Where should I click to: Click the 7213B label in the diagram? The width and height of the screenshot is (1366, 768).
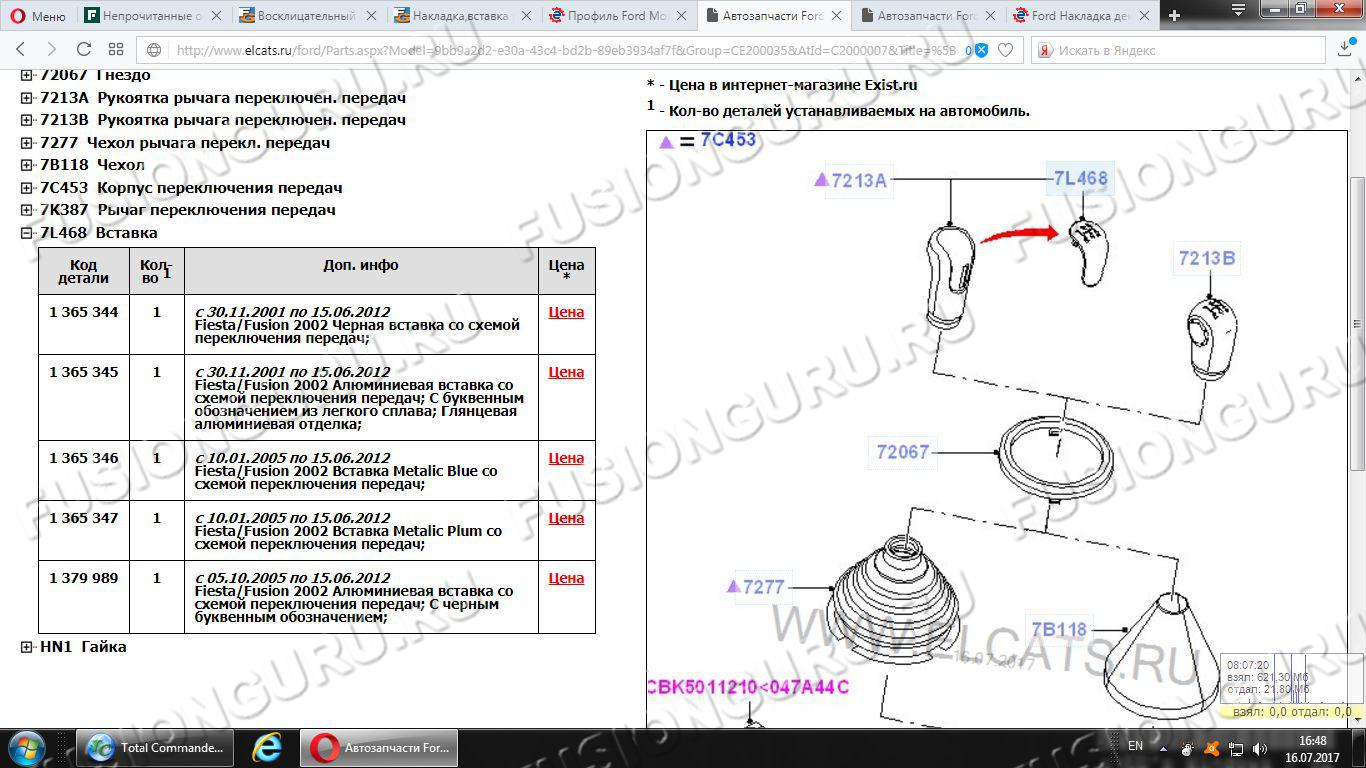[x=1207, y=258]
